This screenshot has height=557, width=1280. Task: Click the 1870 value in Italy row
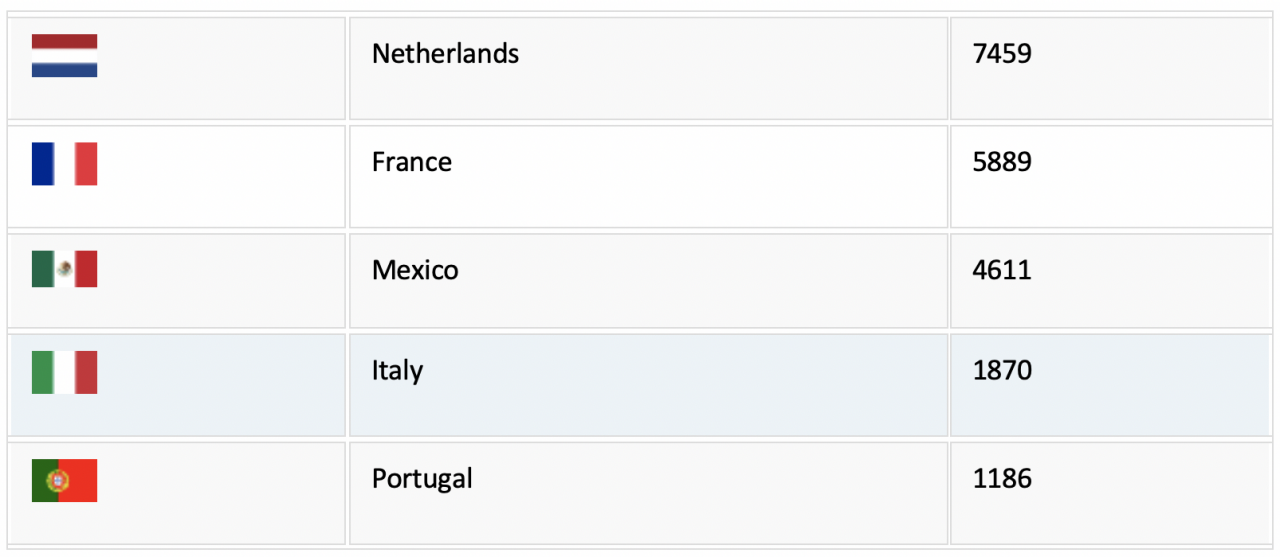click(x=1002, y=371)
